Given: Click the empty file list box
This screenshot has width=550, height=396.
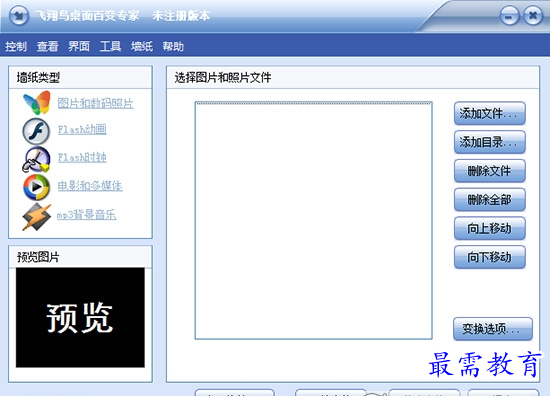Looking at the screenshot, I should tap(314, 221).
